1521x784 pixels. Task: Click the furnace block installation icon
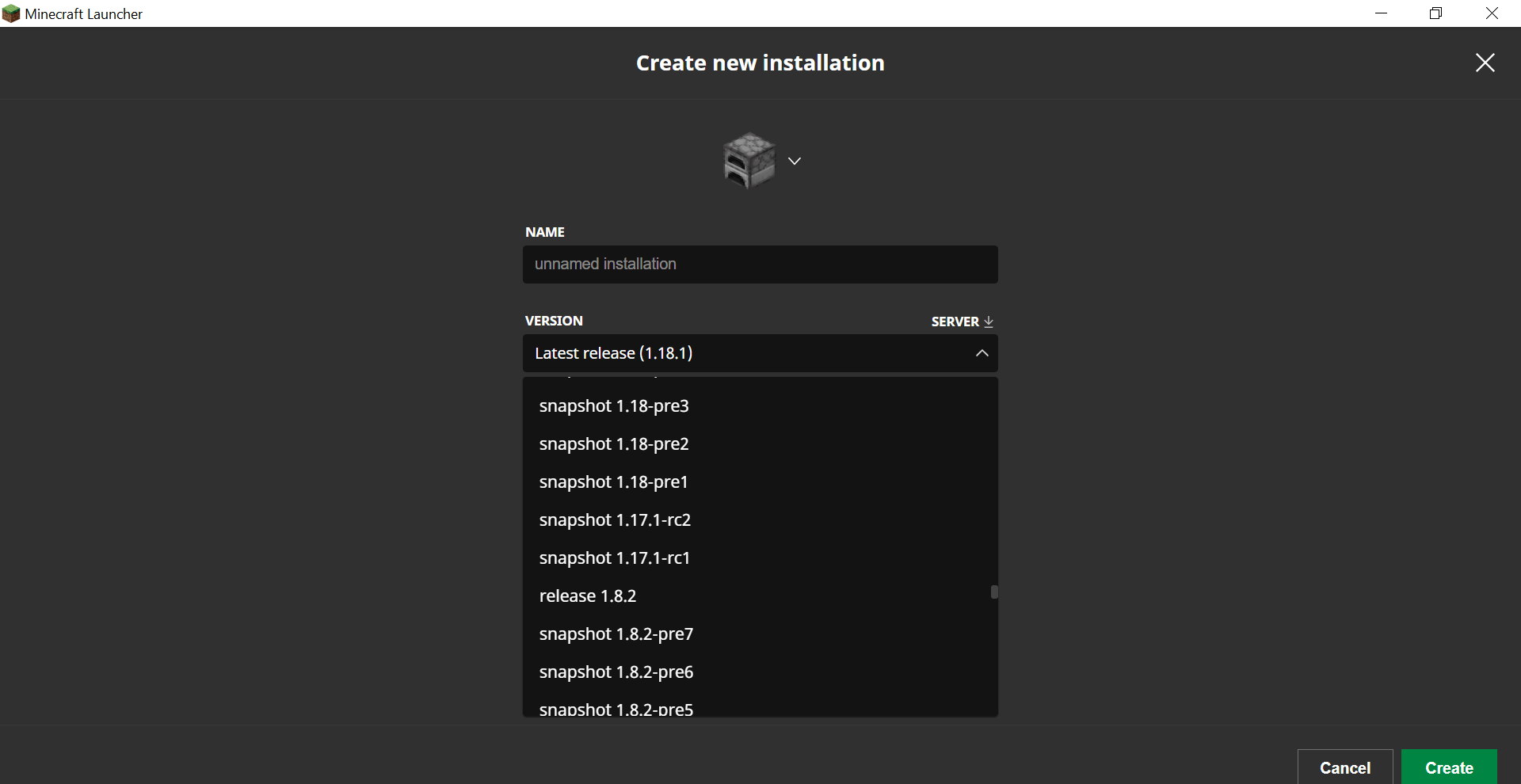[749, 161]
